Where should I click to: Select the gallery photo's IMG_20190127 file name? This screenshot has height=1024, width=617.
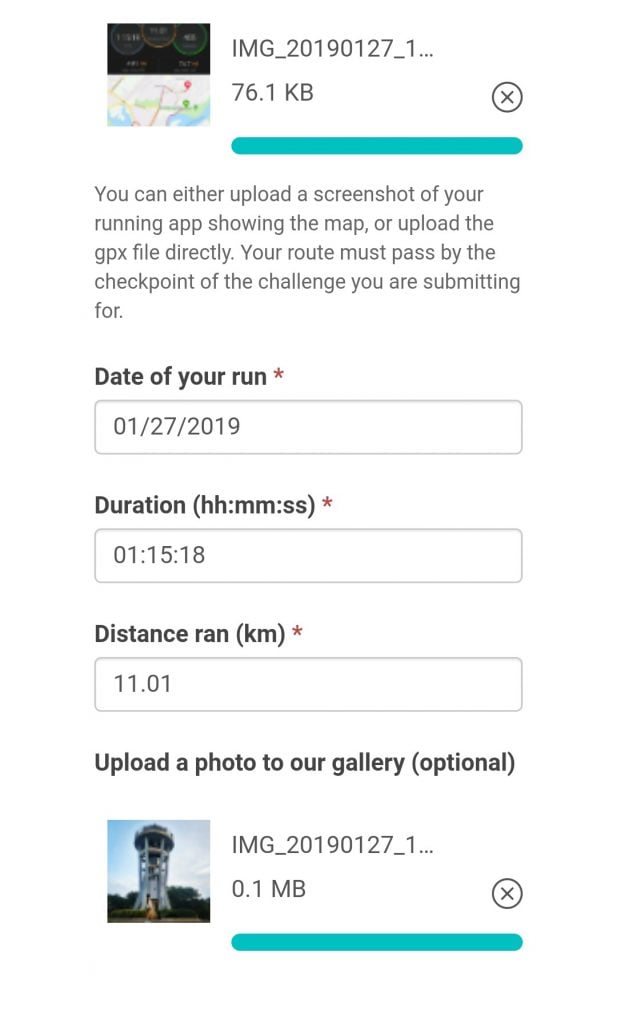pyautogui.click(x=332, y=845)
